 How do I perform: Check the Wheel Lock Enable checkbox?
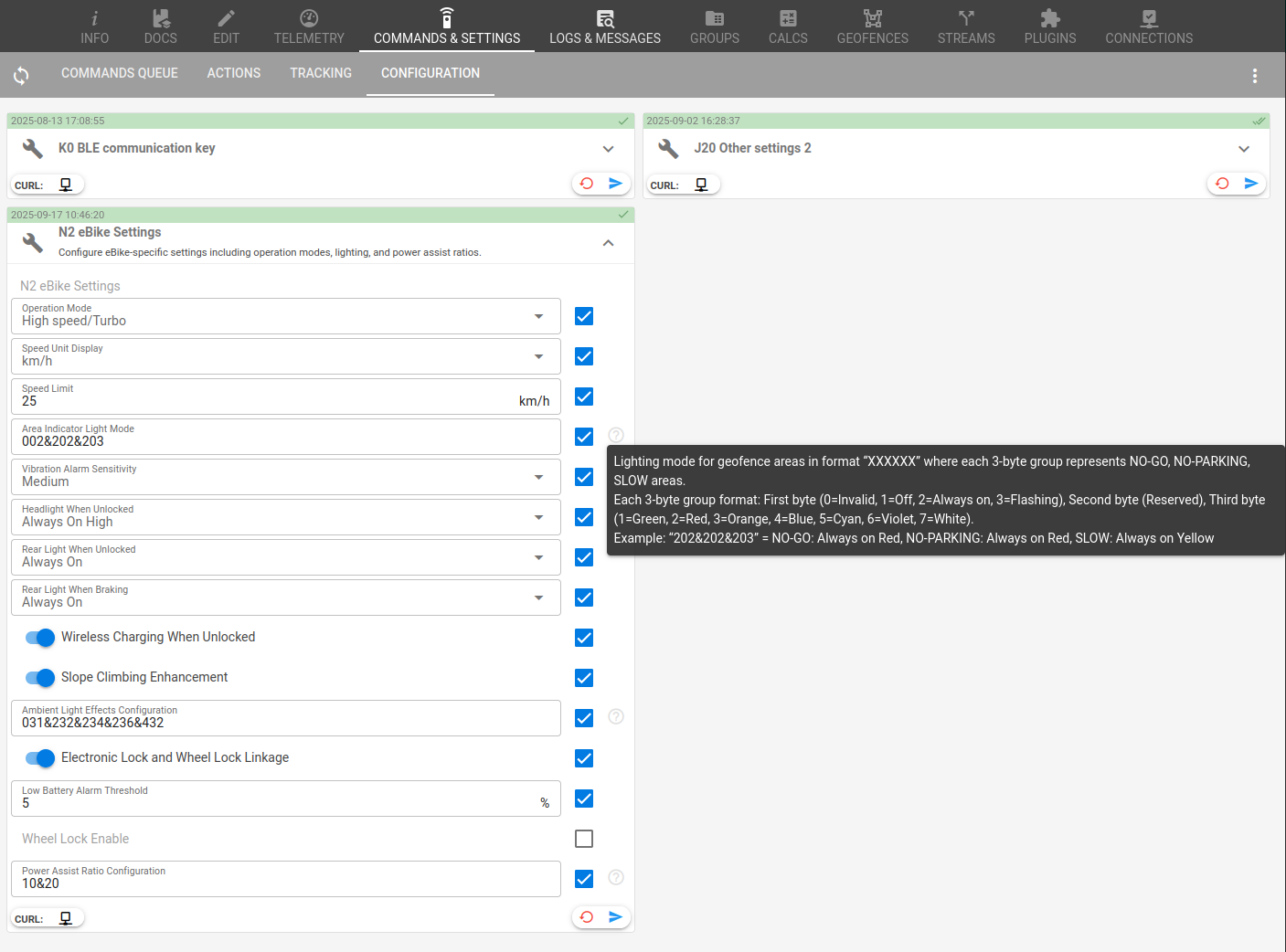[584, 839]
